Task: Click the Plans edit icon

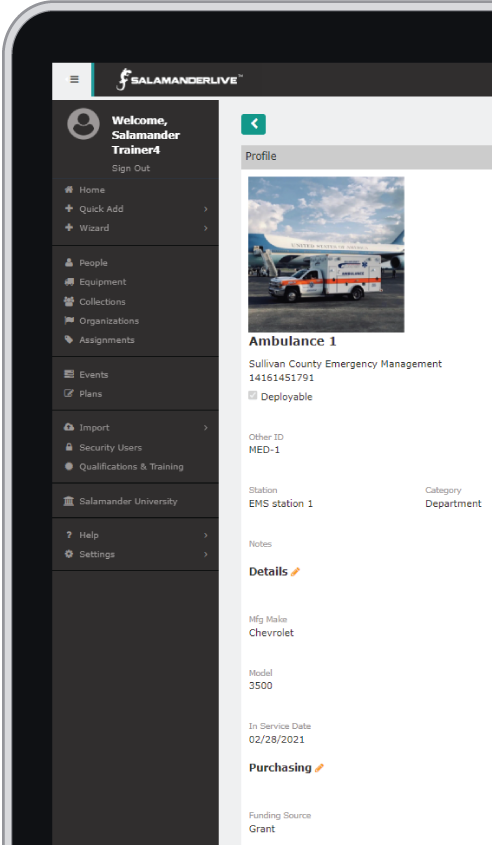Action: 68,393
